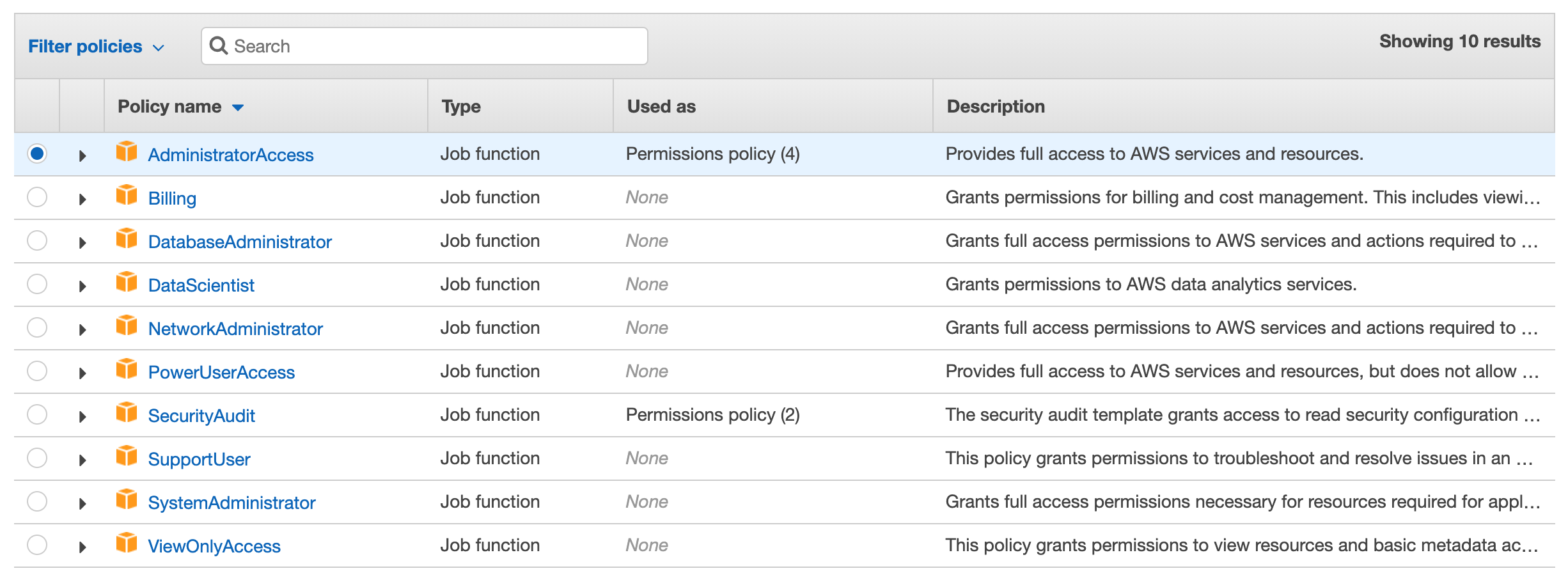Select the SystemAdministrator radio button

(37, 501)
